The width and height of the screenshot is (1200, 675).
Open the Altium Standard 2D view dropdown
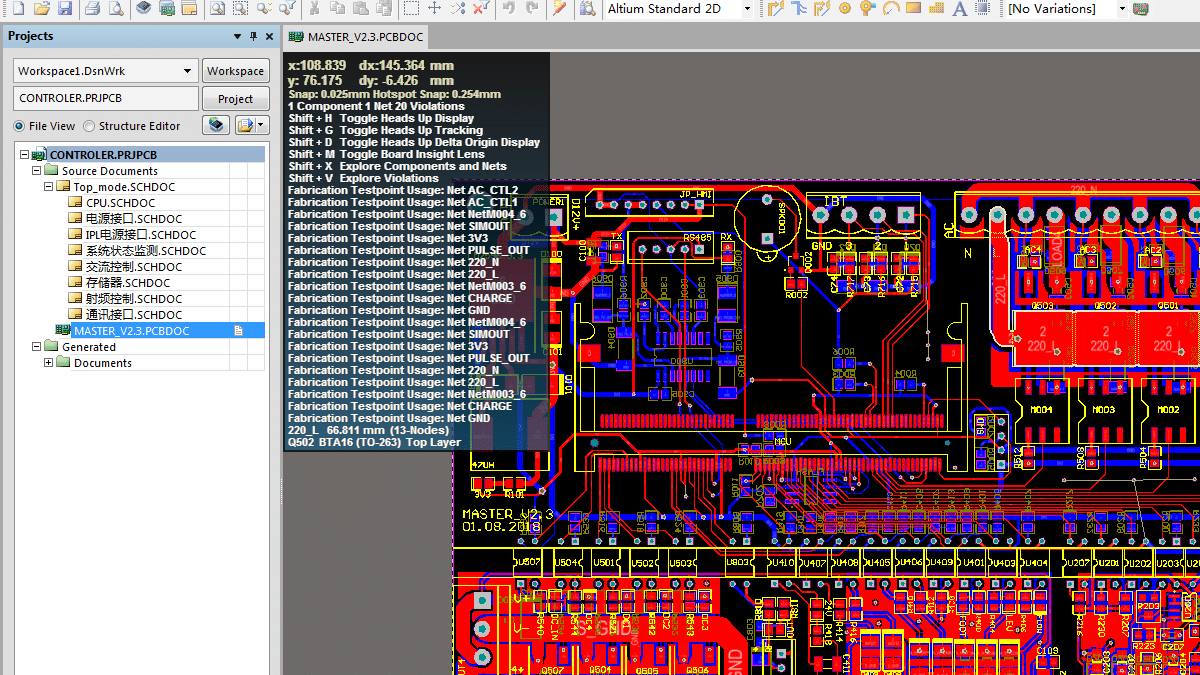click(747, 9)
